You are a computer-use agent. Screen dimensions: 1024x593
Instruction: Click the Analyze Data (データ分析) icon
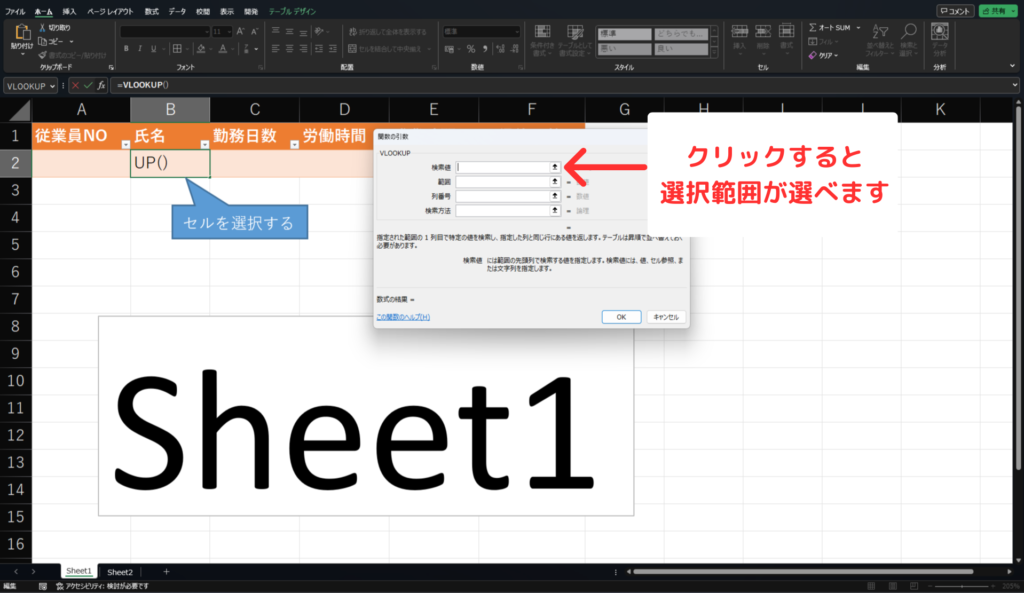pyautogui.click(x=940, y=31)
